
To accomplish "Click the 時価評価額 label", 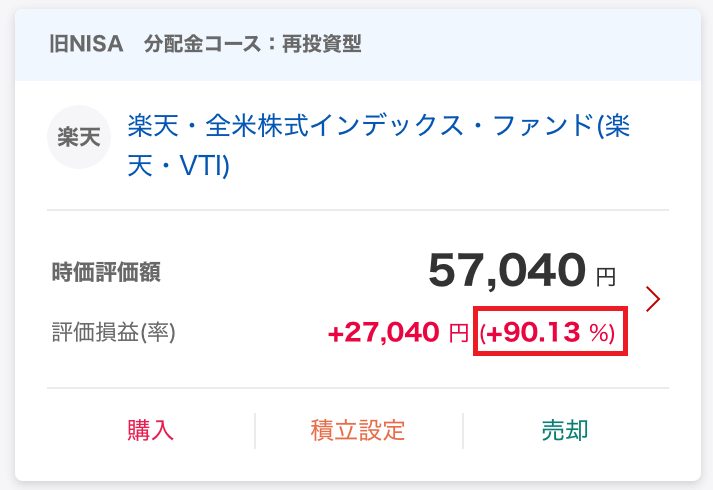I will pos(106,272).
